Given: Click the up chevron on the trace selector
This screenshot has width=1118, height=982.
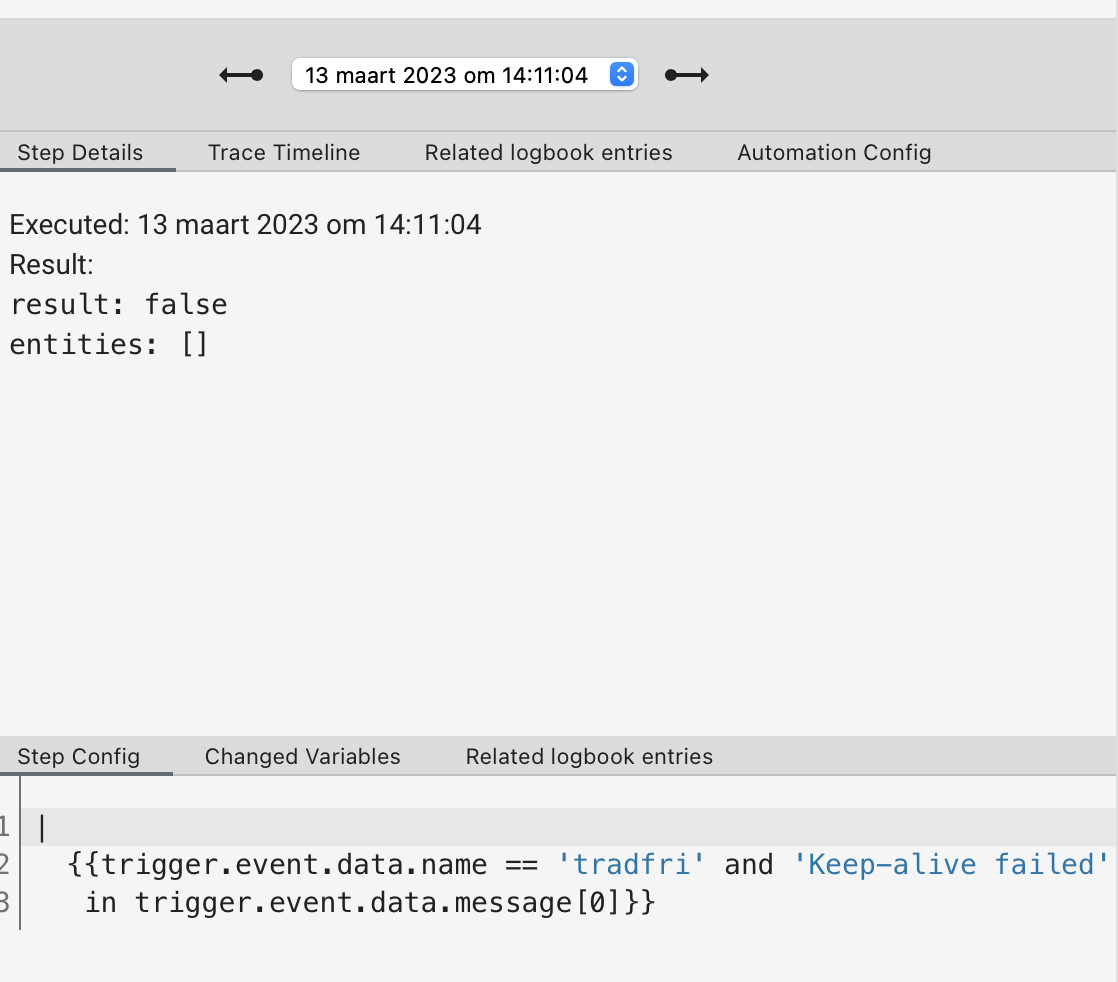Looking at the screenshot, I should pos(620,69).
